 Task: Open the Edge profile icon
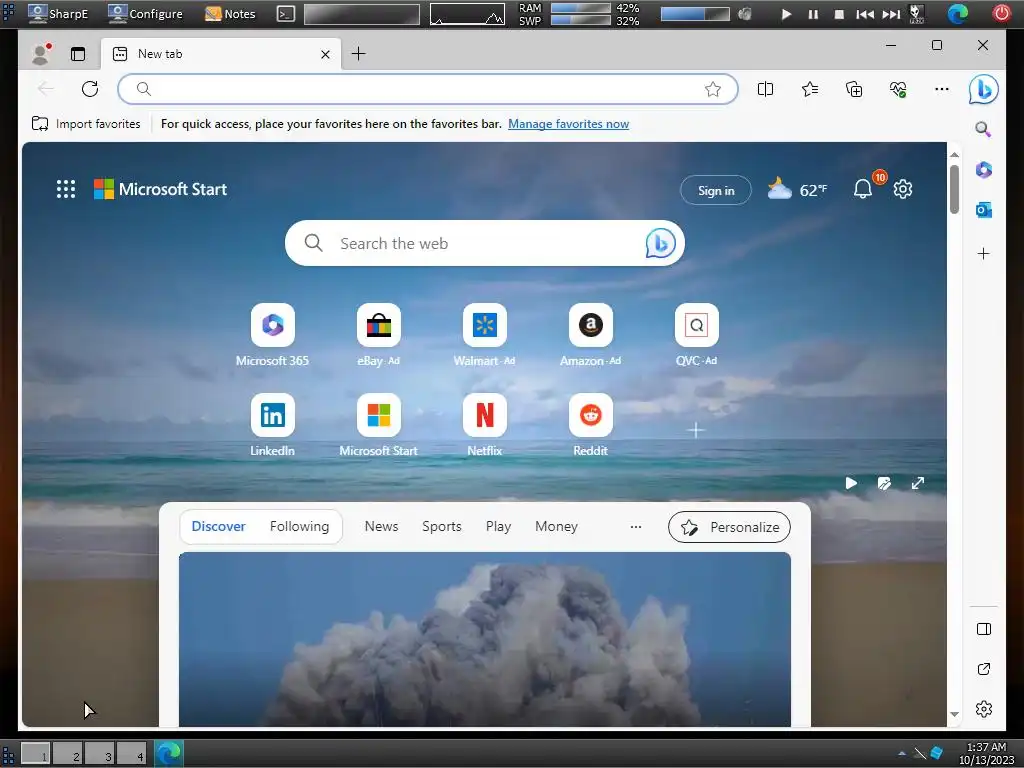pyautogui.click(x=41, y=54)
